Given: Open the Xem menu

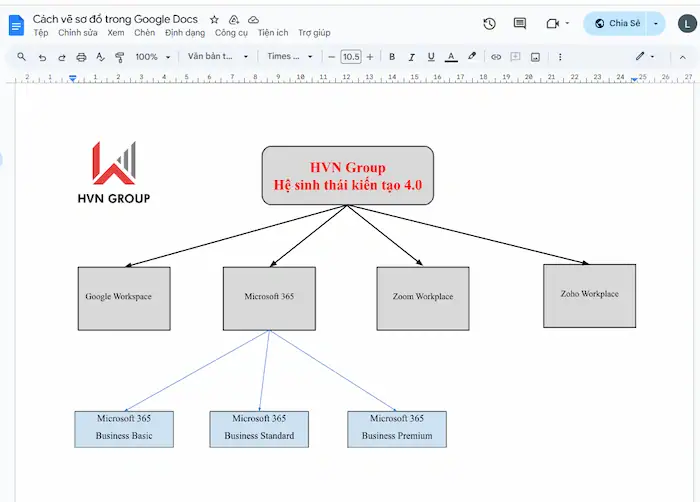Looking at the screenshot, I should 116,33.
